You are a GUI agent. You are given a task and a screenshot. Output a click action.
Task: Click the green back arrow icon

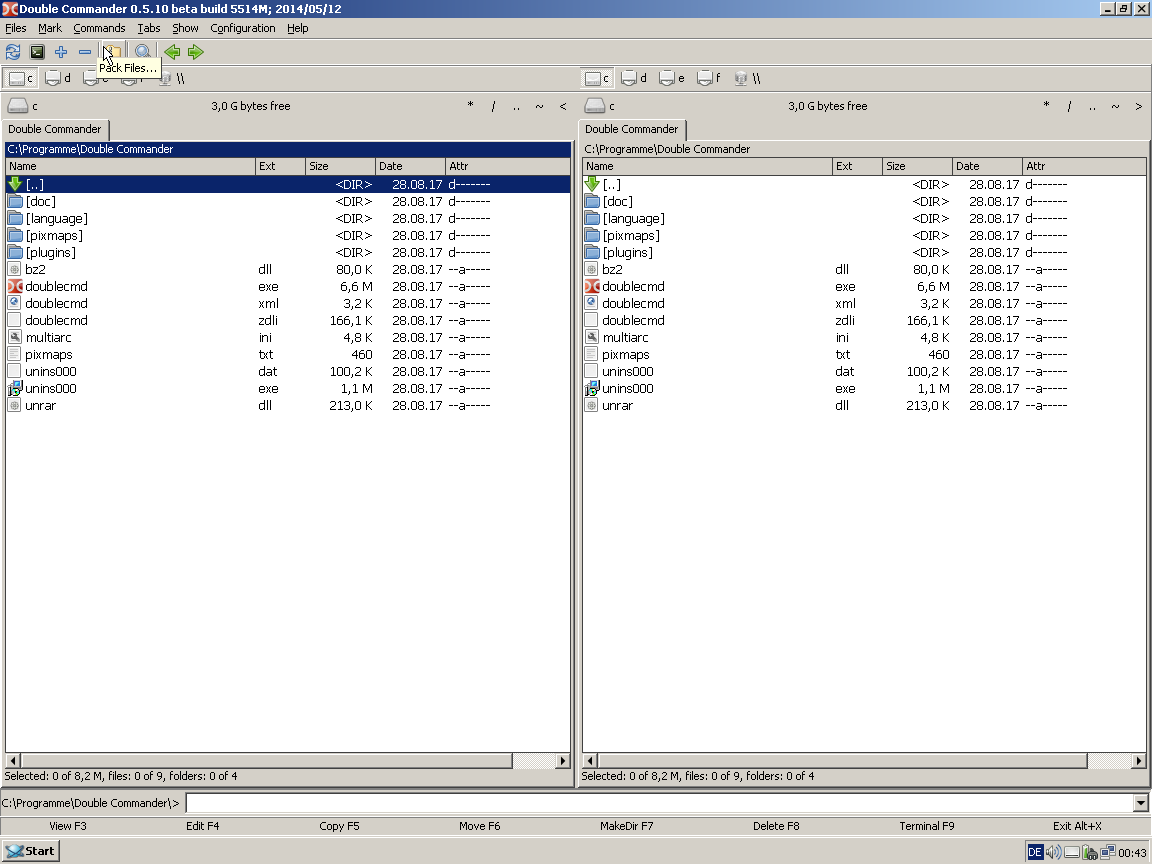[x=172, y=52]
